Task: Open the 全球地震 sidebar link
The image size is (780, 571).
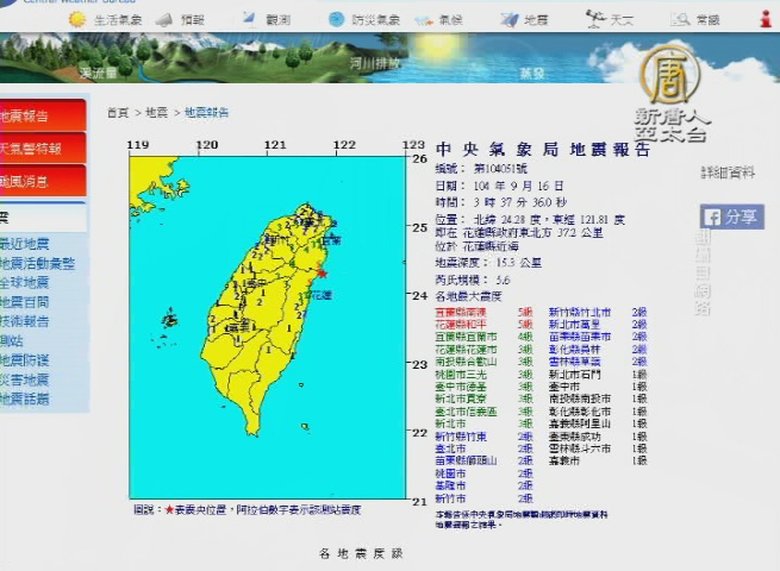Action: pyautogui.click(x=26, y=283)
